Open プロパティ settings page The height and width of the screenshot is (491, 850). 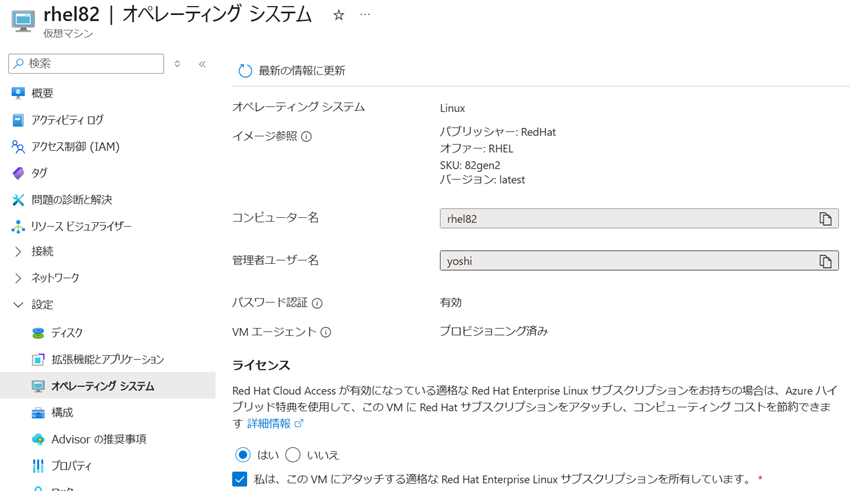(x=72, y=466)
